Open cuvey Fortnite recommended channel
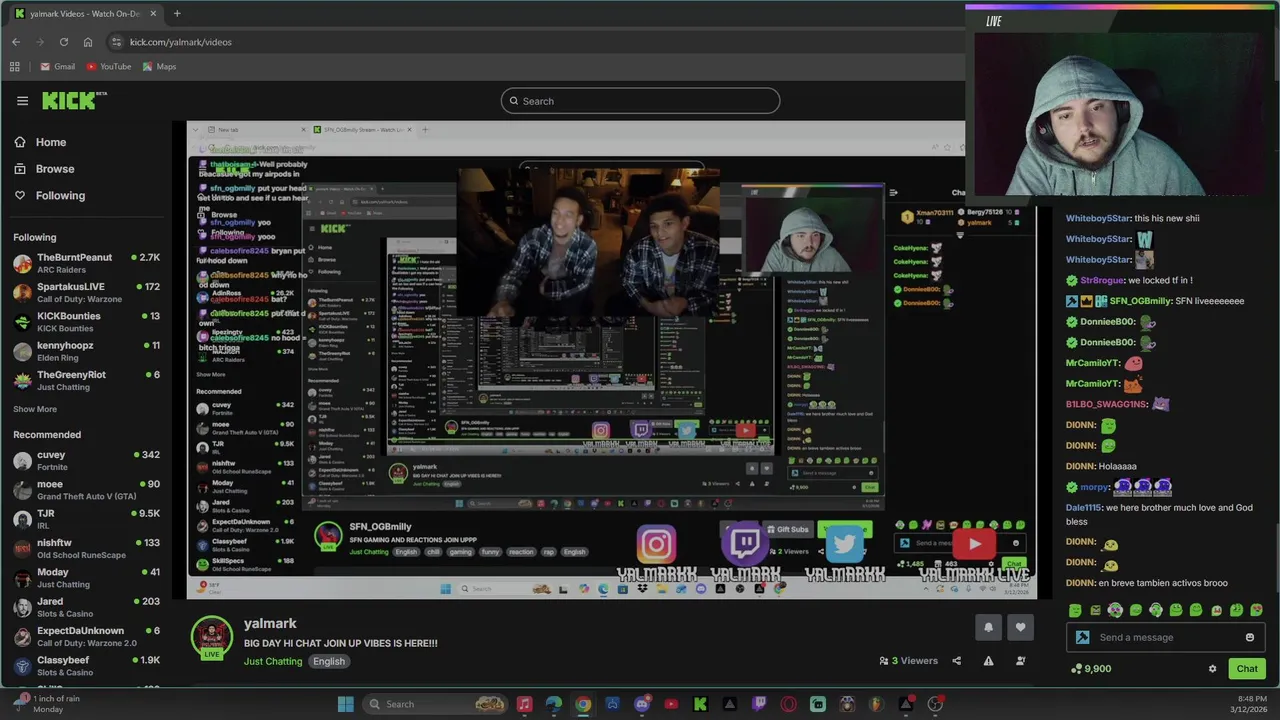The height and width of the screenshot is (720, 1280). (86, 460)
